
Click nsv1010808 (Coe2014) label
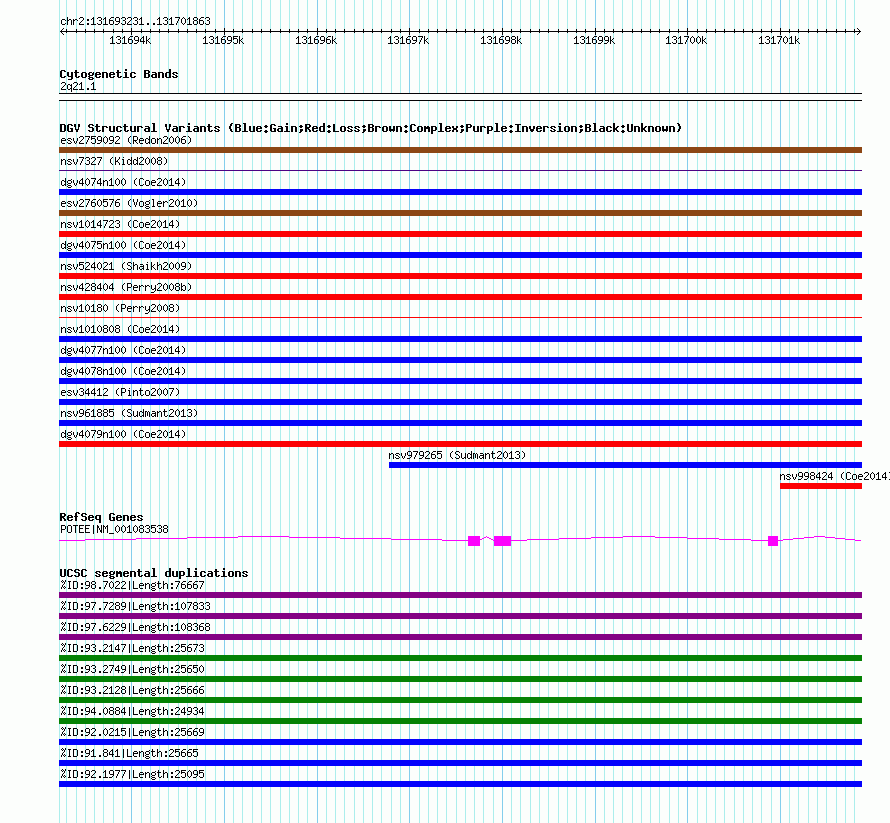coord(120,329)
